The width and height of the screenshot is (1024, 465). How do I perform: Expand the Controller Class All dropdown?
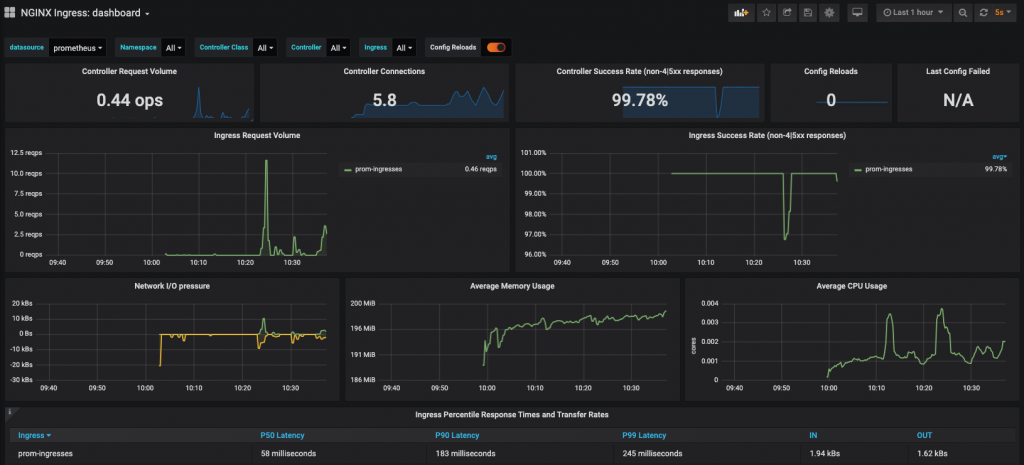pos(265,48)
